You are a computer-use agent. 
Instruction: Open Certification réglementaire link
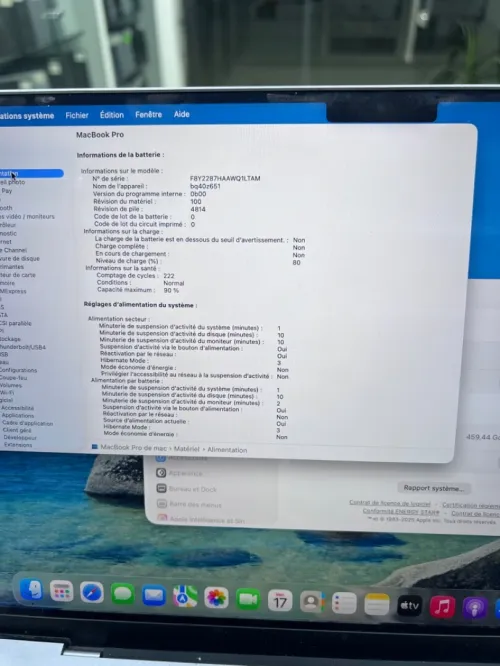[471, 505]
